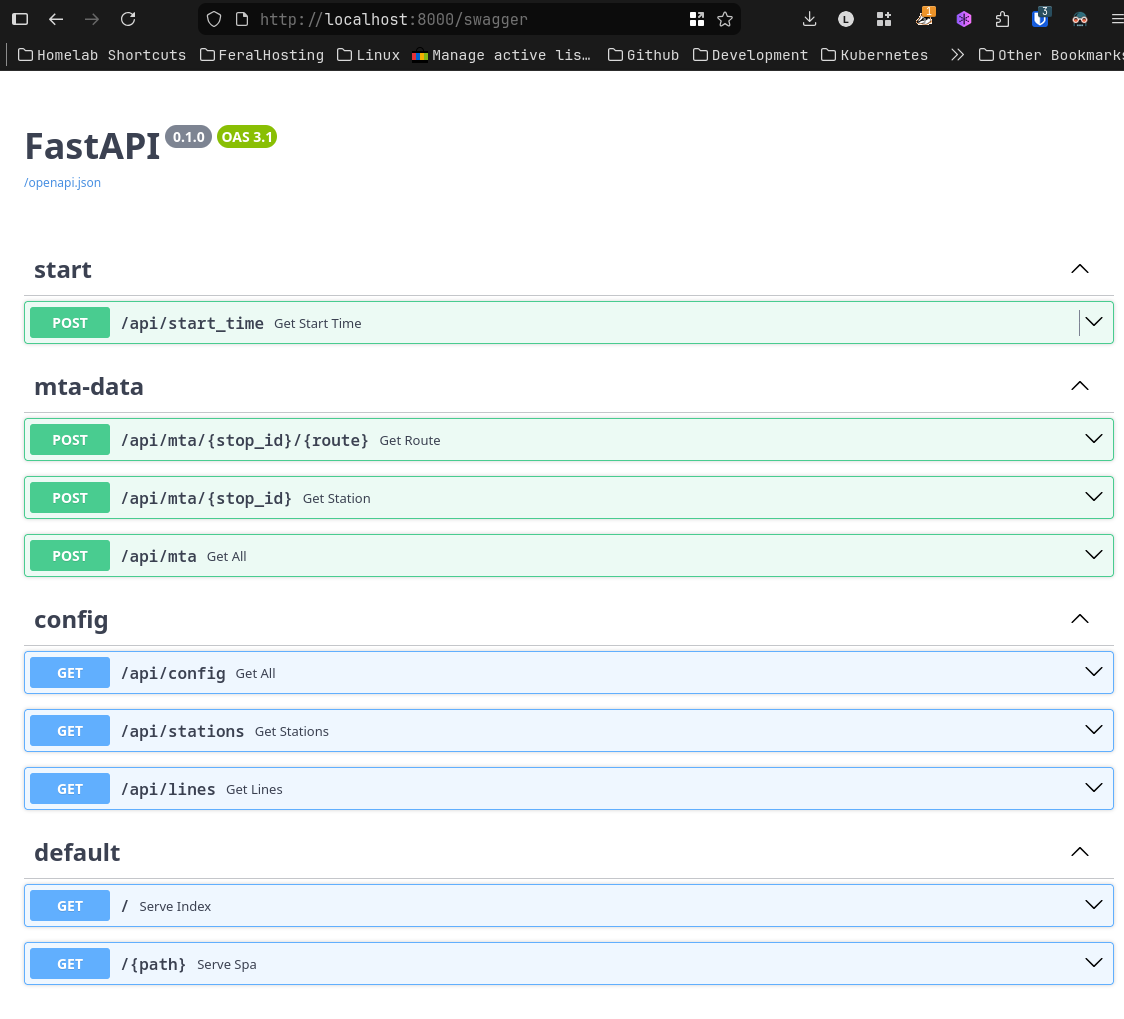Bookmark this page with the star icon

tap(725, 19)
